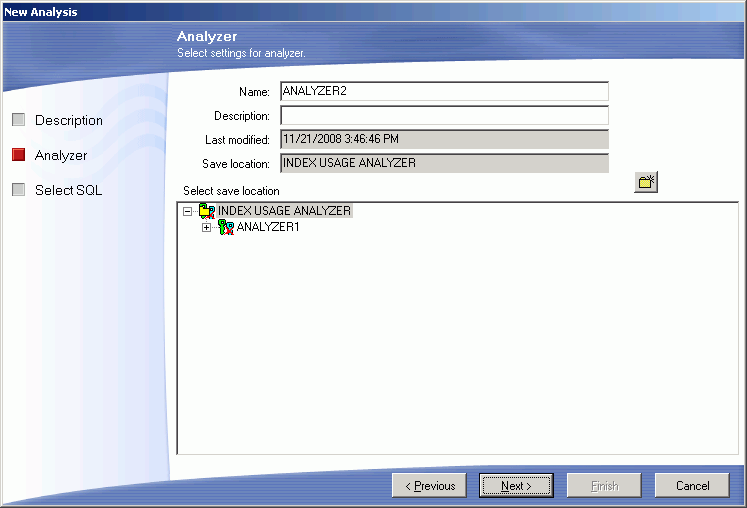The image size is (747, 508).
Task: Click into the empty Description field
Action: [x=444, y=115]
